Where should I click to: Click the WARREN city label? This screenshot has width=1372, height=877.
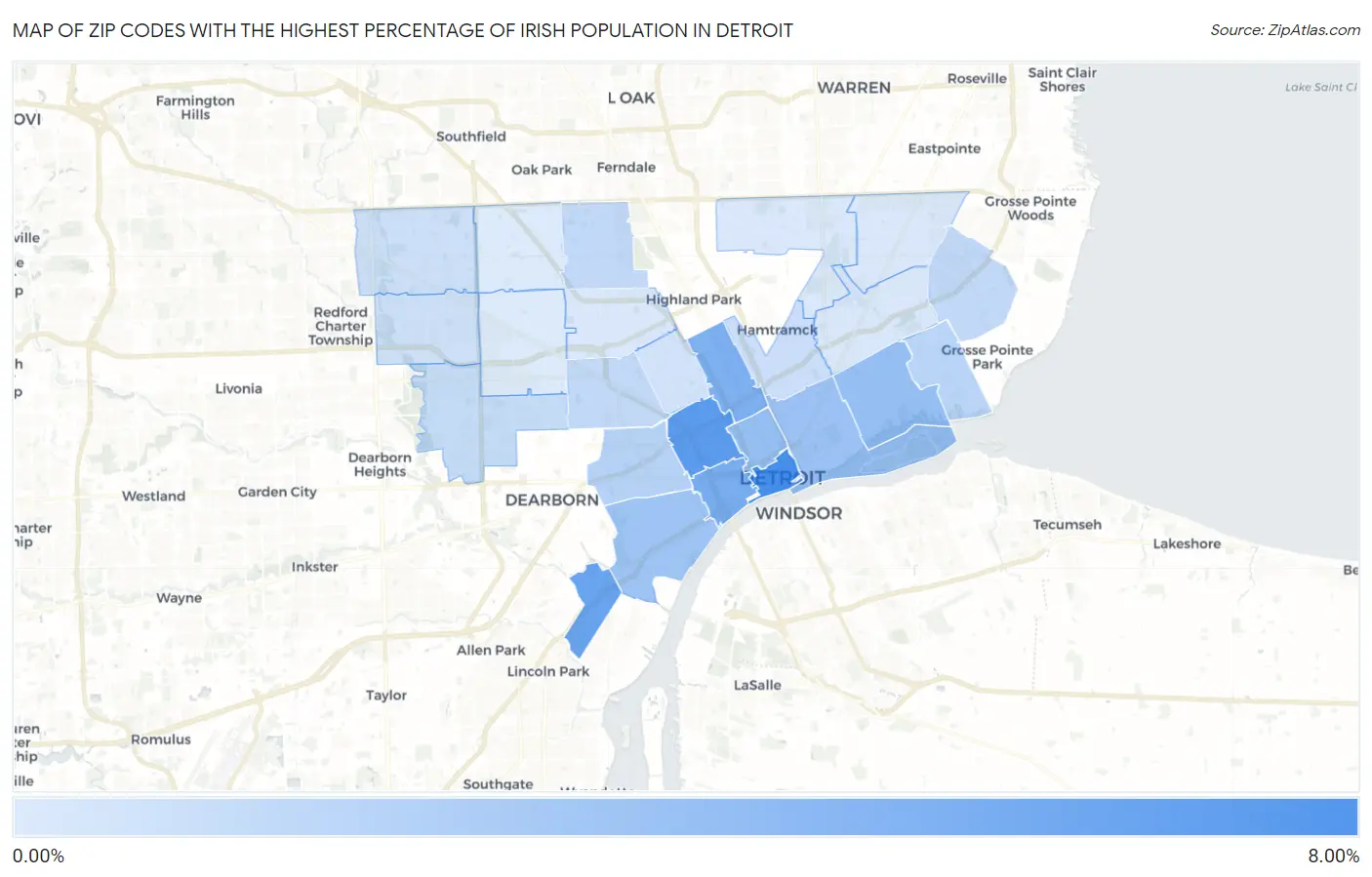click(854, 88)
